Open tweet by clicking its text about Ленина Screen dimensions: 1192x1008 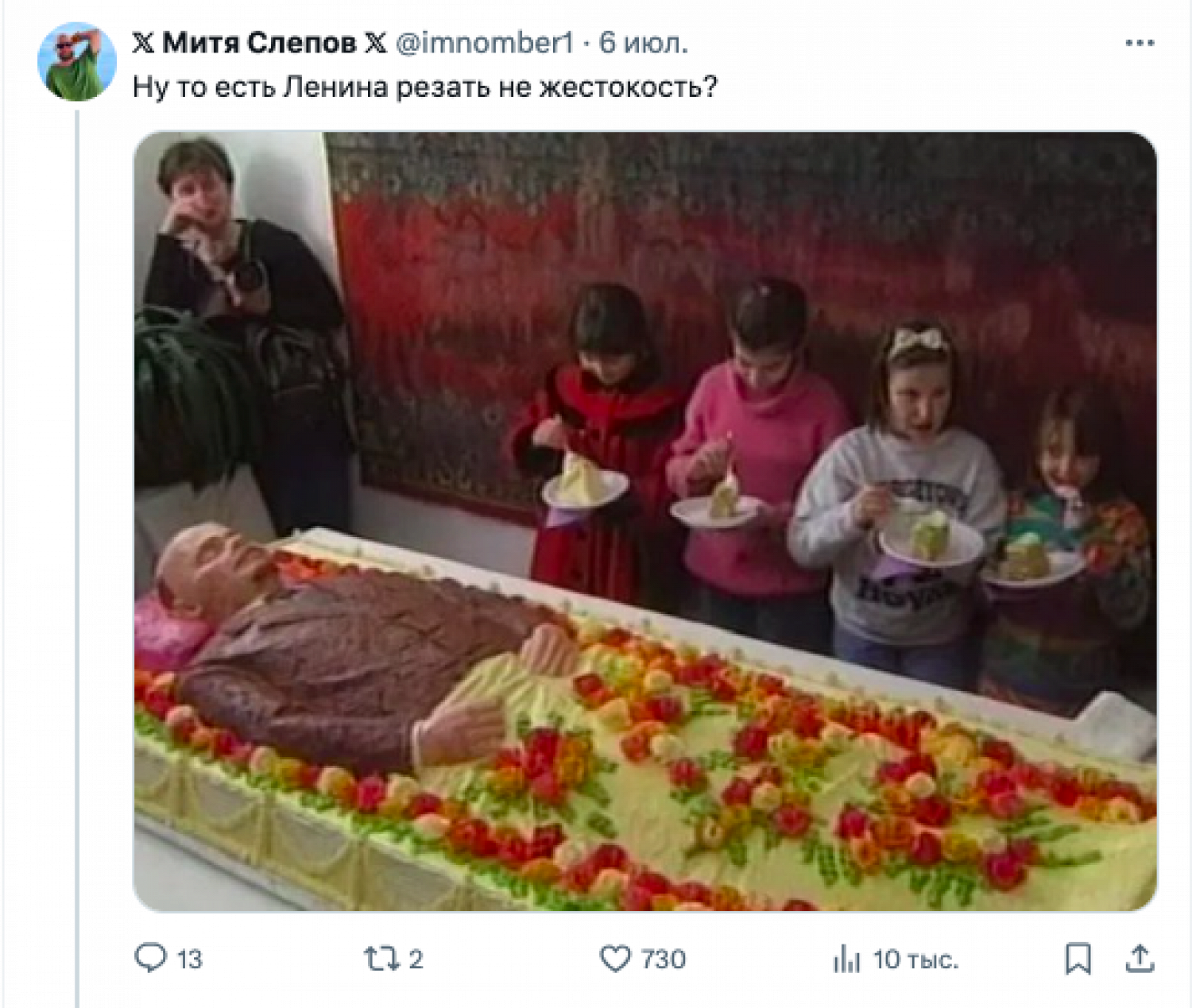425,86
